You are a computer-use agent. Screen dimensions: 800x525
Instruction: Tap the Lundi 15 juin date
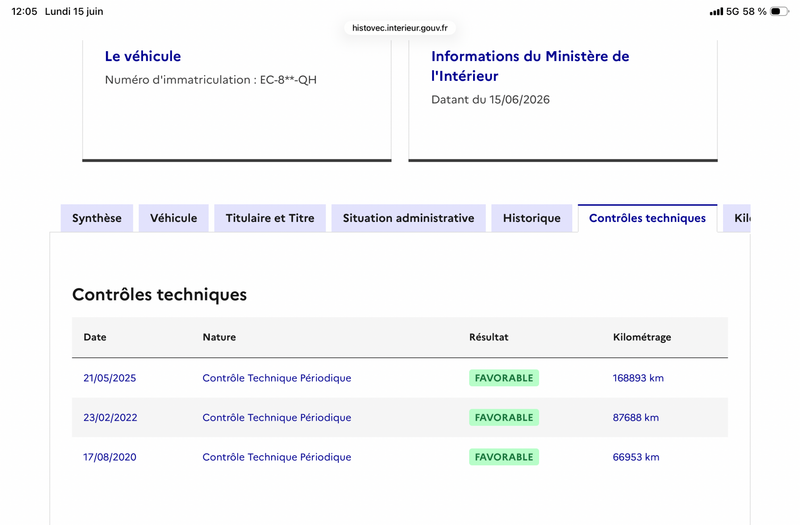point(74,11)
